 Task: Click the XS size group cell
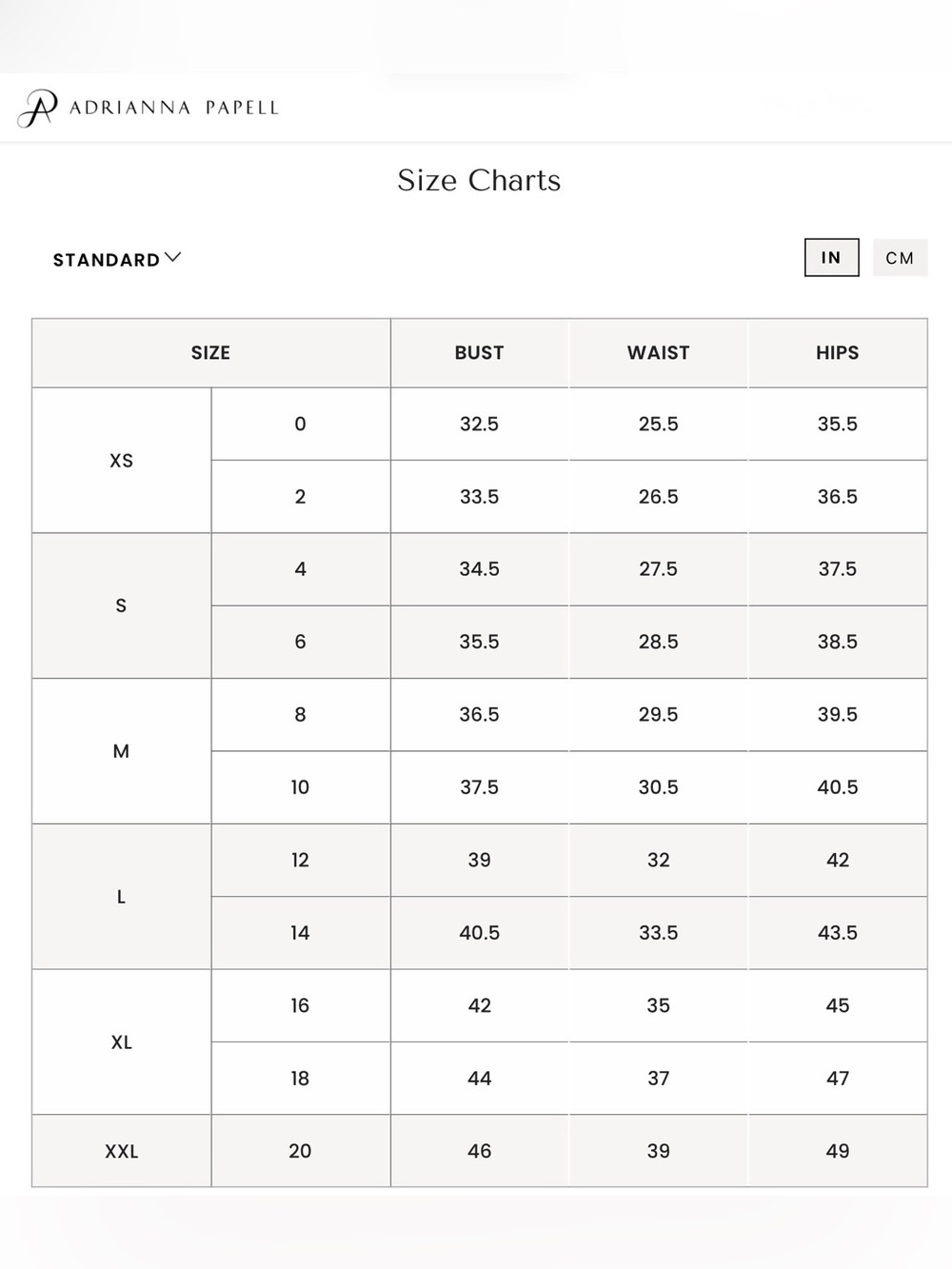point(121,461)
